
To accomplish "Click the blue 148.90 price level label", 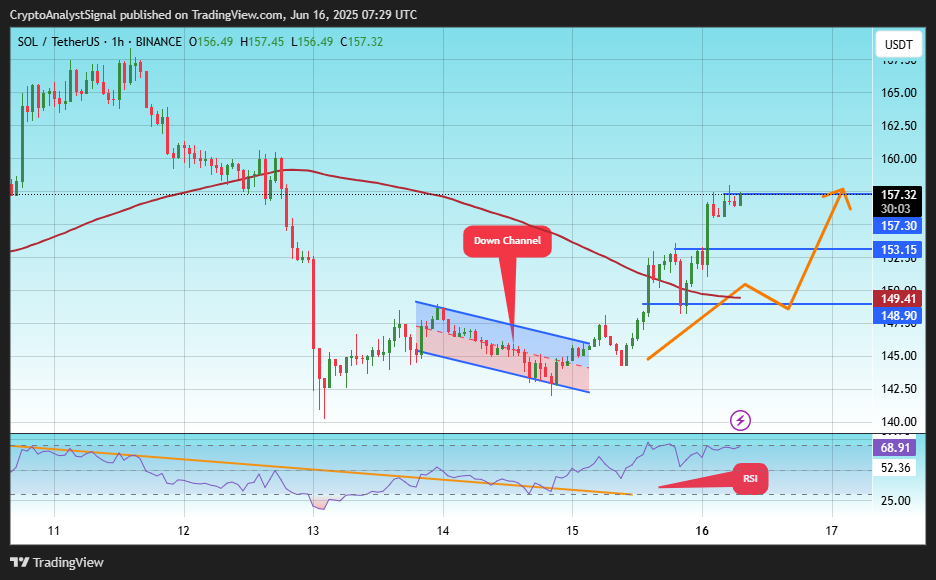I will (898, 316).
